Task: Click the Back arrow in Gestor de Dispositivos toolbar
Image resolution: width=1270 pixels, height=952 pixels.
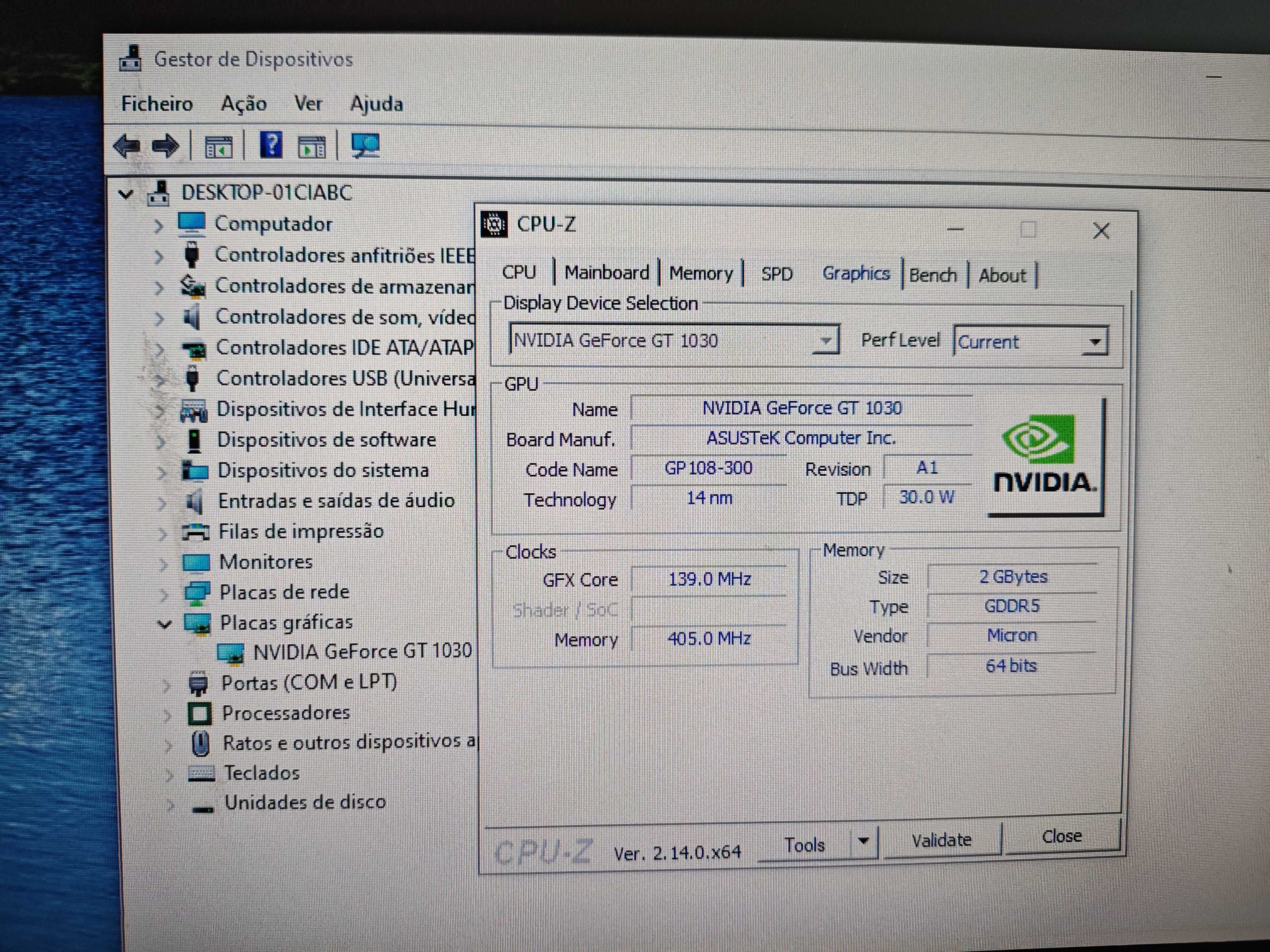Action: 127,146
